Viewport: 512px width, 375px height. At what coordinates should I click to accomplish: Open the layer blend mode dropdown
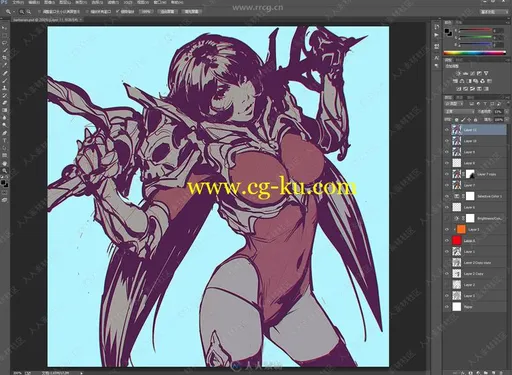[x=460, y=112]
